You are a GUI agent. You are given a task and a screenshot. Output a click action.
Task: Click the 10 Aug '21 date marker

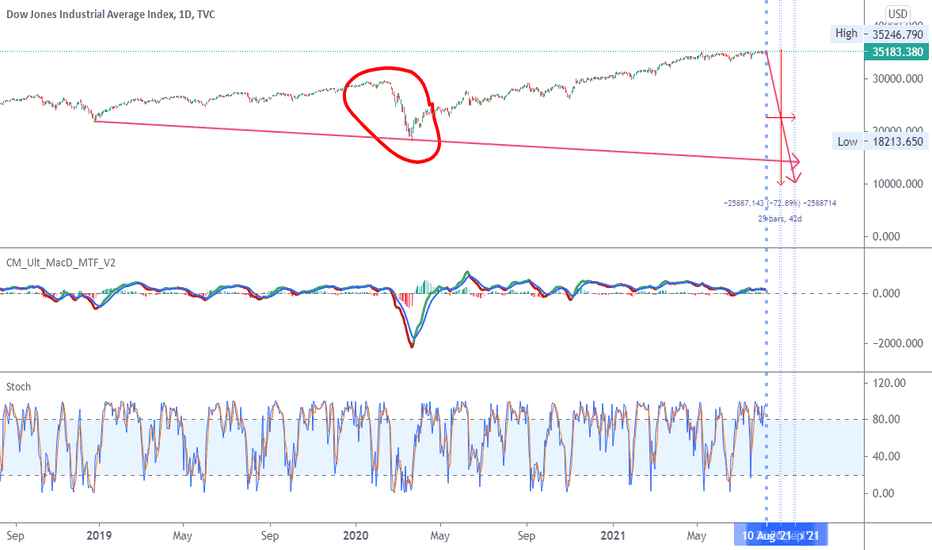tap(767, 535)
